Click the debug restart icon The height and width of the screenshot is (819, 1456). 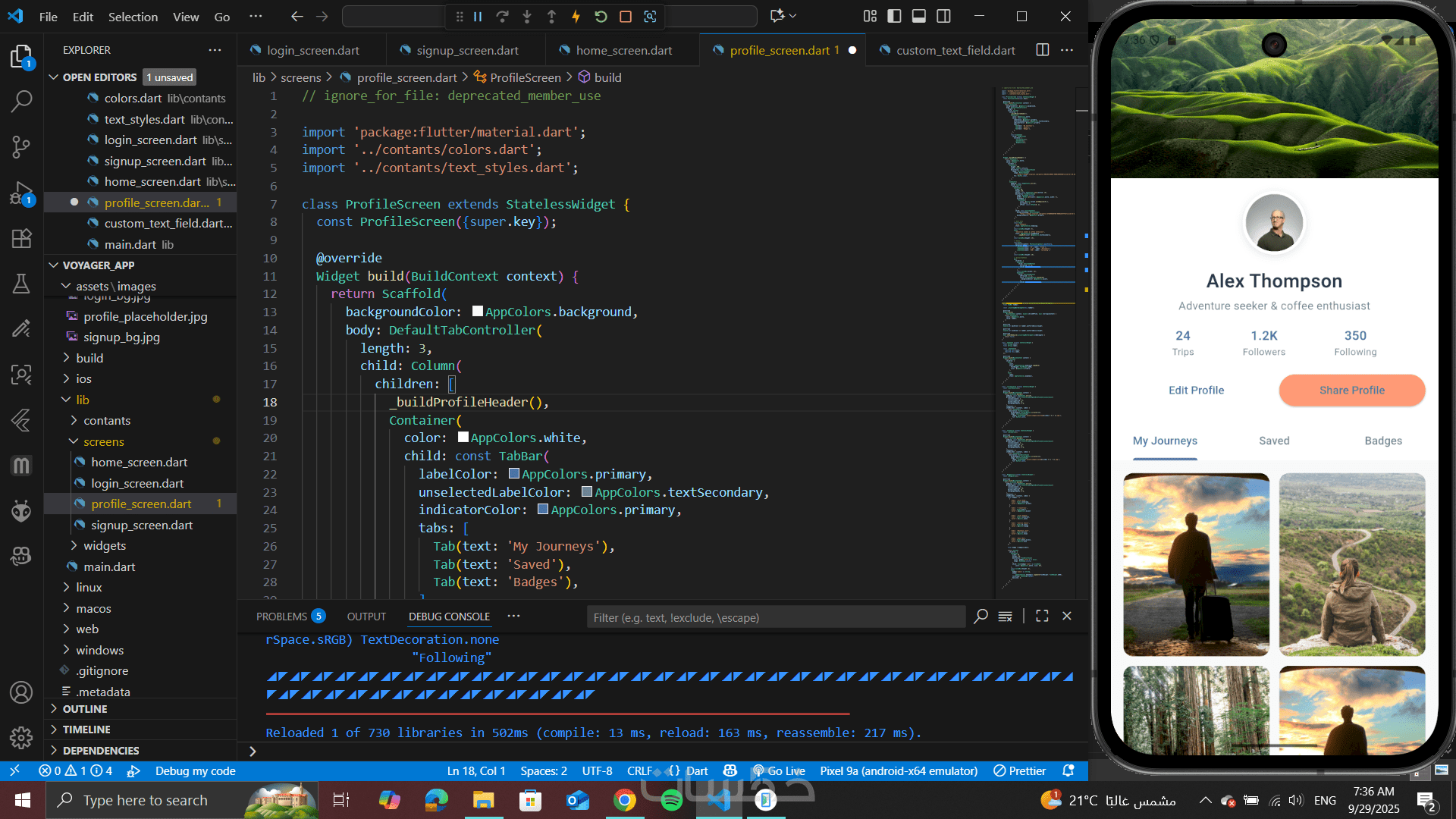click(x=601, y=17)
